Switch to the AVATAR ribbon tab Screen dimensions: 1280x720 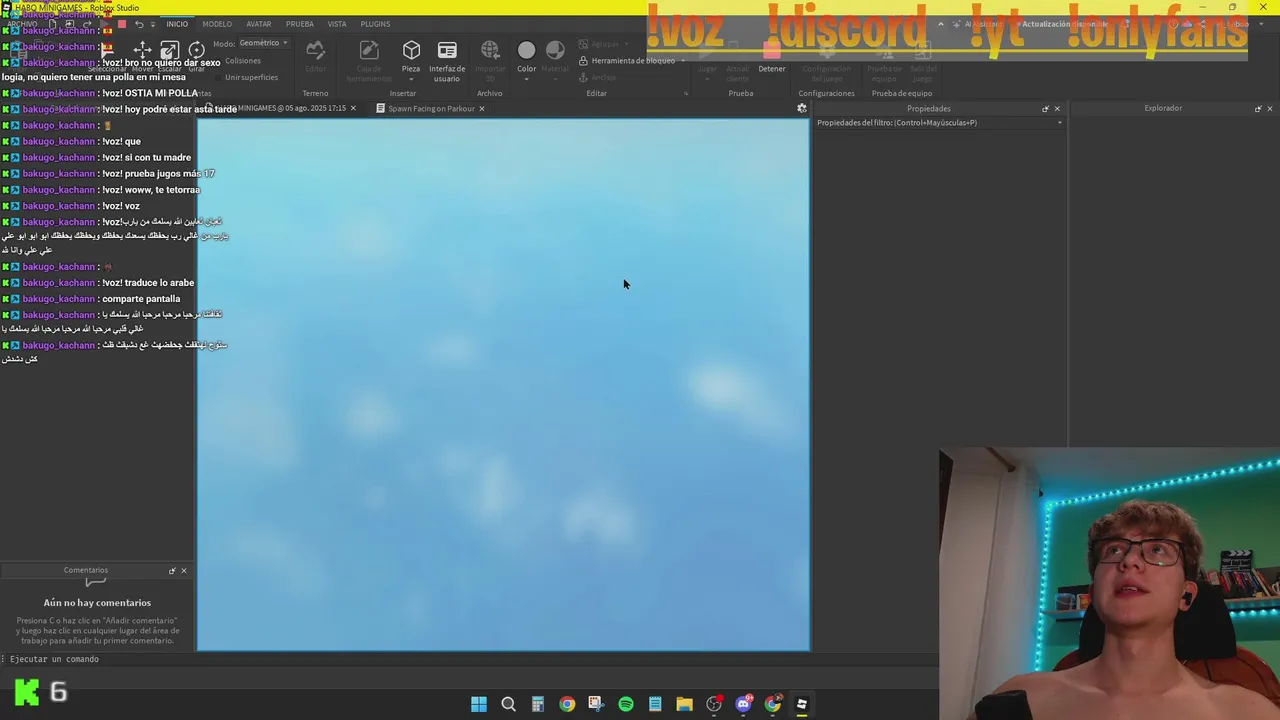pos(259,24)
